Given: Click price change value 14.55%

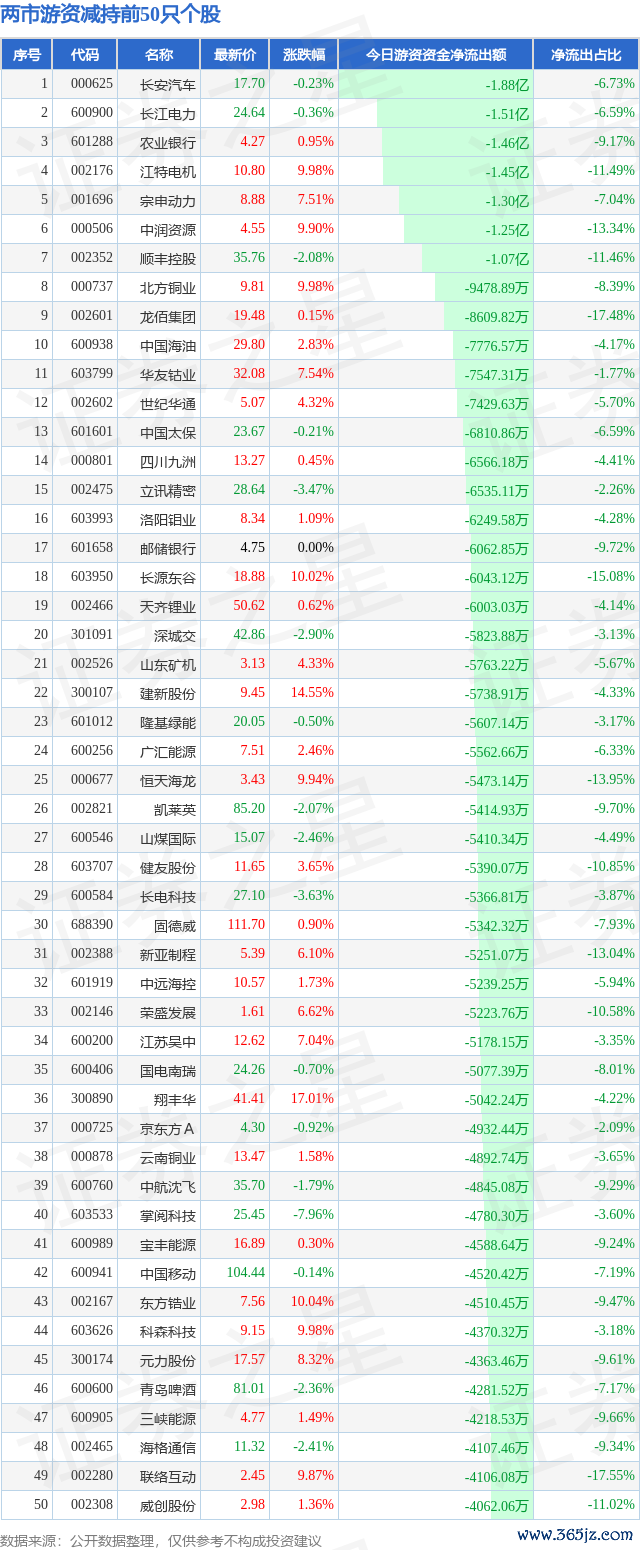Looking at the screenshot, I should coord(315,693).
